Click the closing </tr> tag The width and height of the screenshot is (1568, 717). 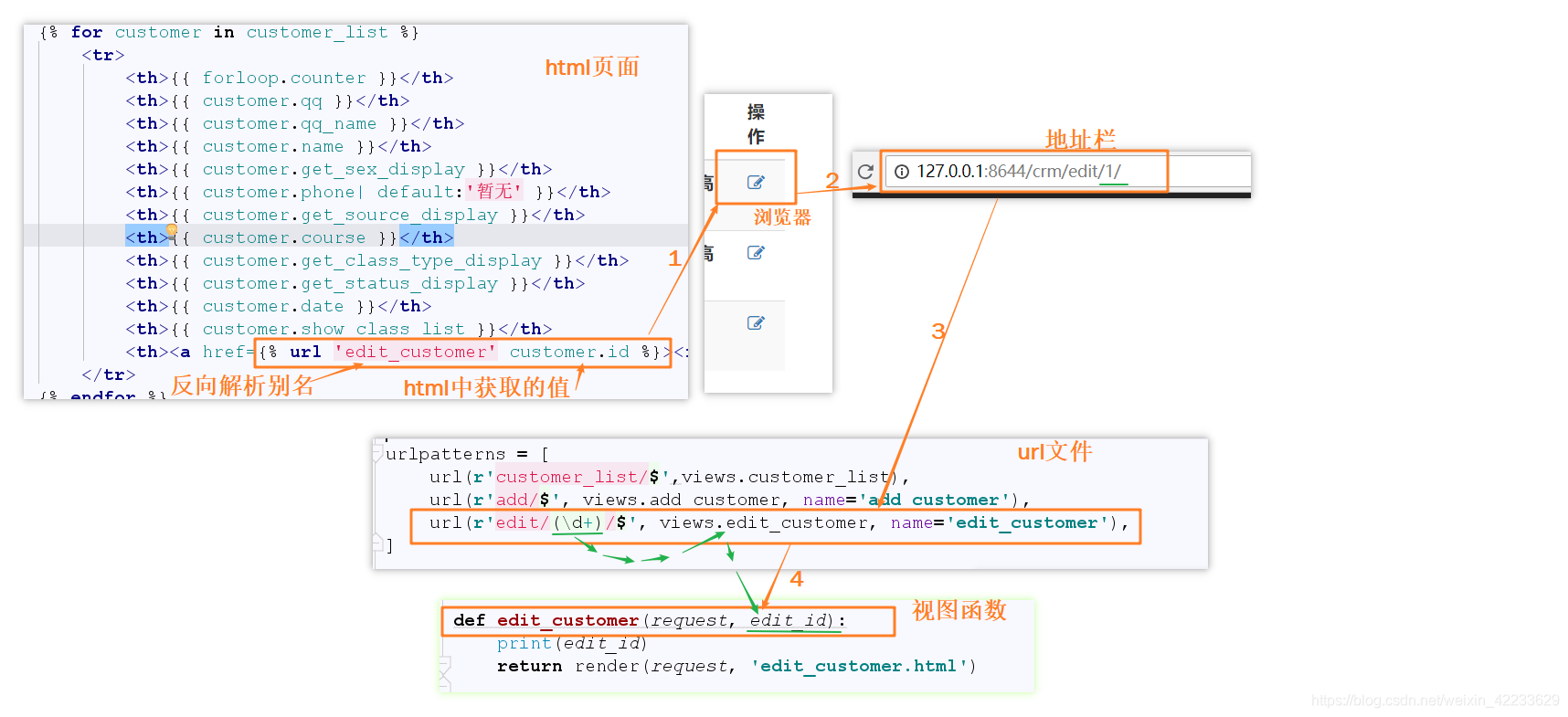coord(109,374)
